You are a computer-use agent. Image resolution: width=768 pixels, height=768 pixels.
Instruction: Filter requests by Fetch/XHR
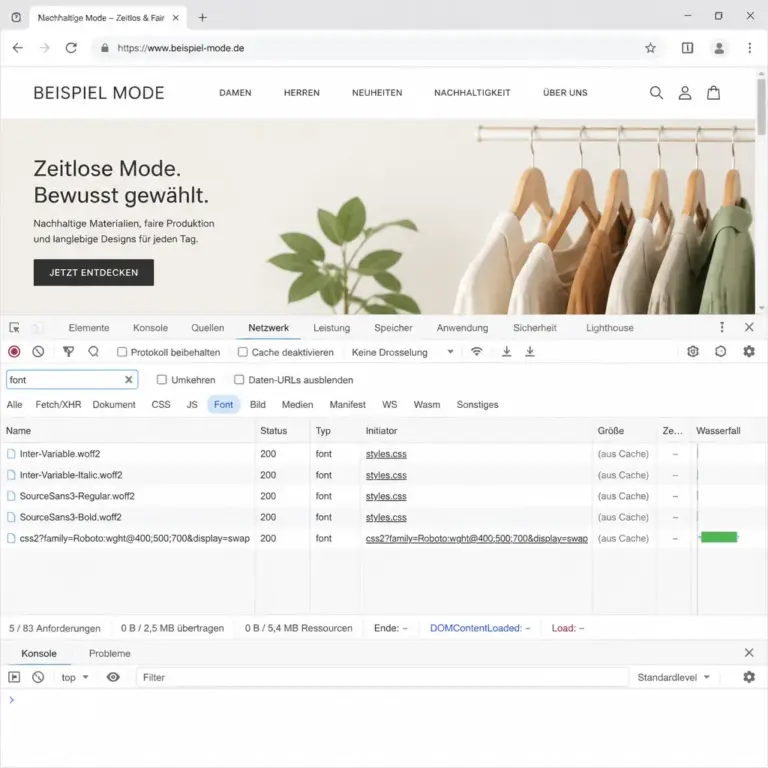point(58,405)
